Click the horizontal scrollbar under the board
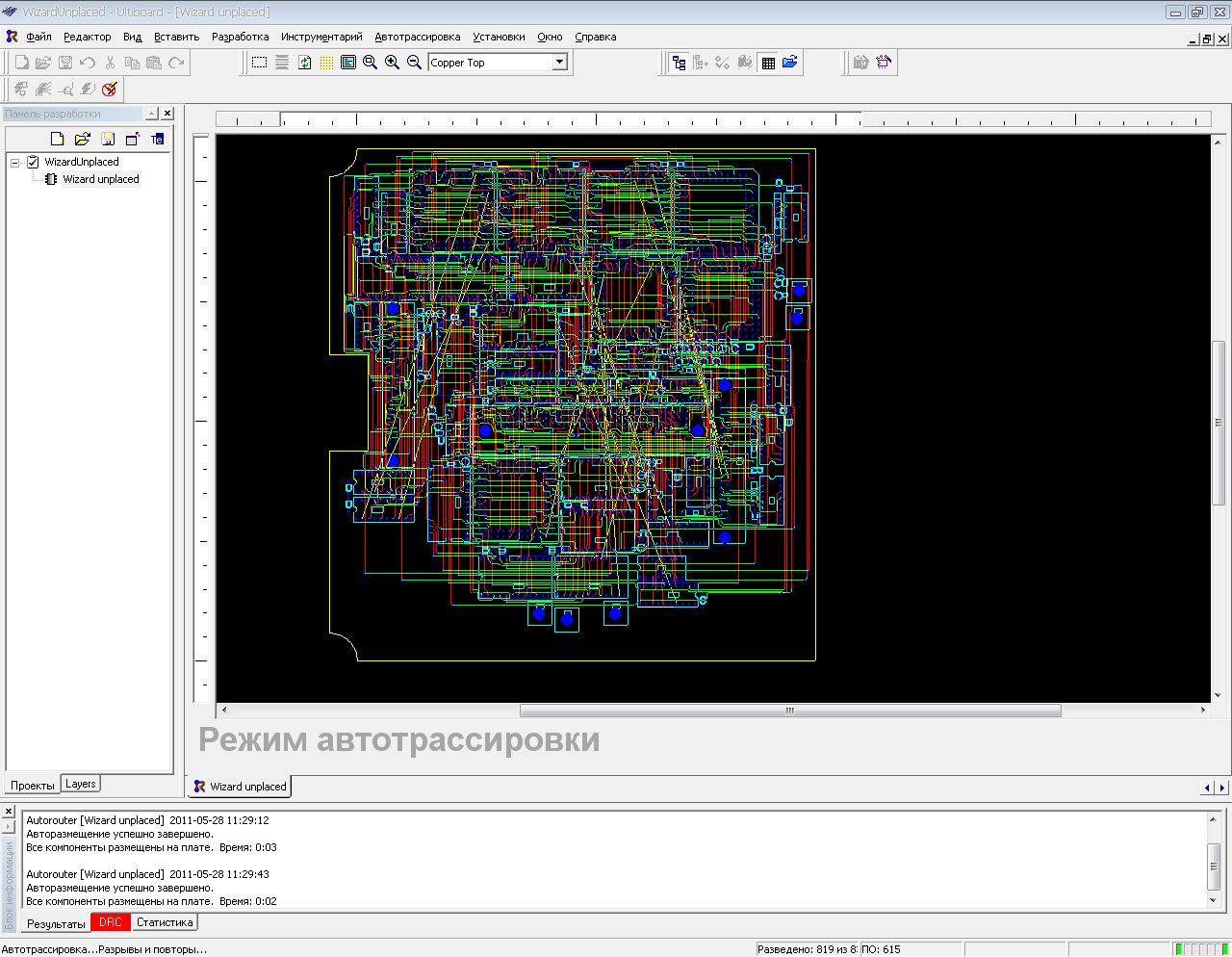This screenshot has width=1232, height=957. tap(789, 711)
